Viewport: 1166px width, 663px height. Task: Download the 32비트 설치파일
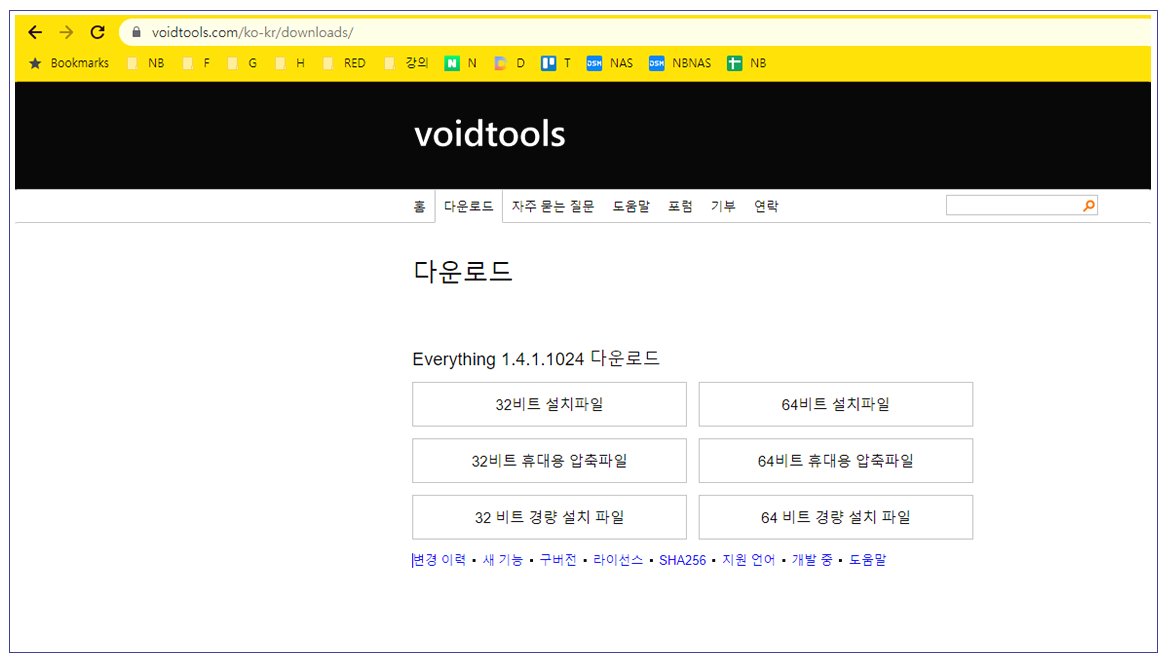click(x=550, y=404)
